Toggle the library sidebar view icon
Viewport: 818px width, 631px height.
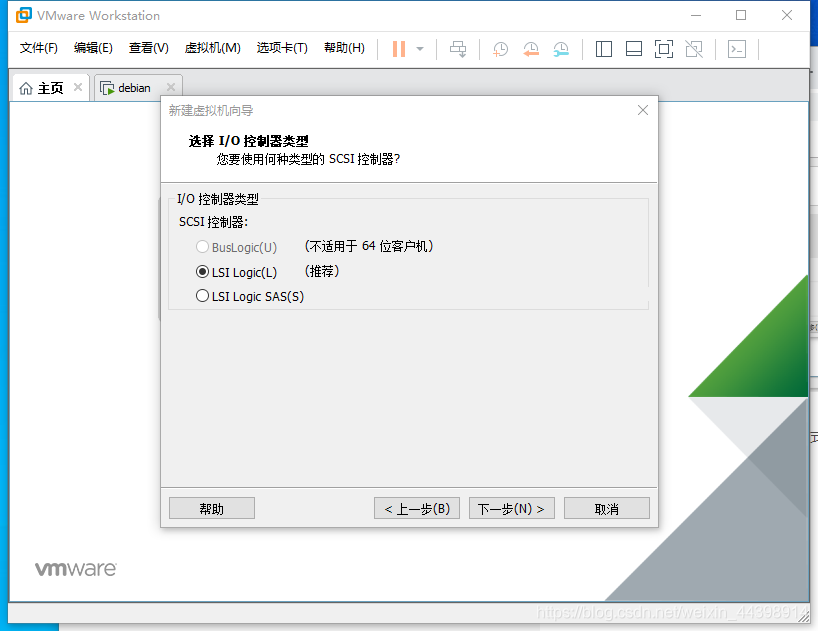click(x=604, y=49)
